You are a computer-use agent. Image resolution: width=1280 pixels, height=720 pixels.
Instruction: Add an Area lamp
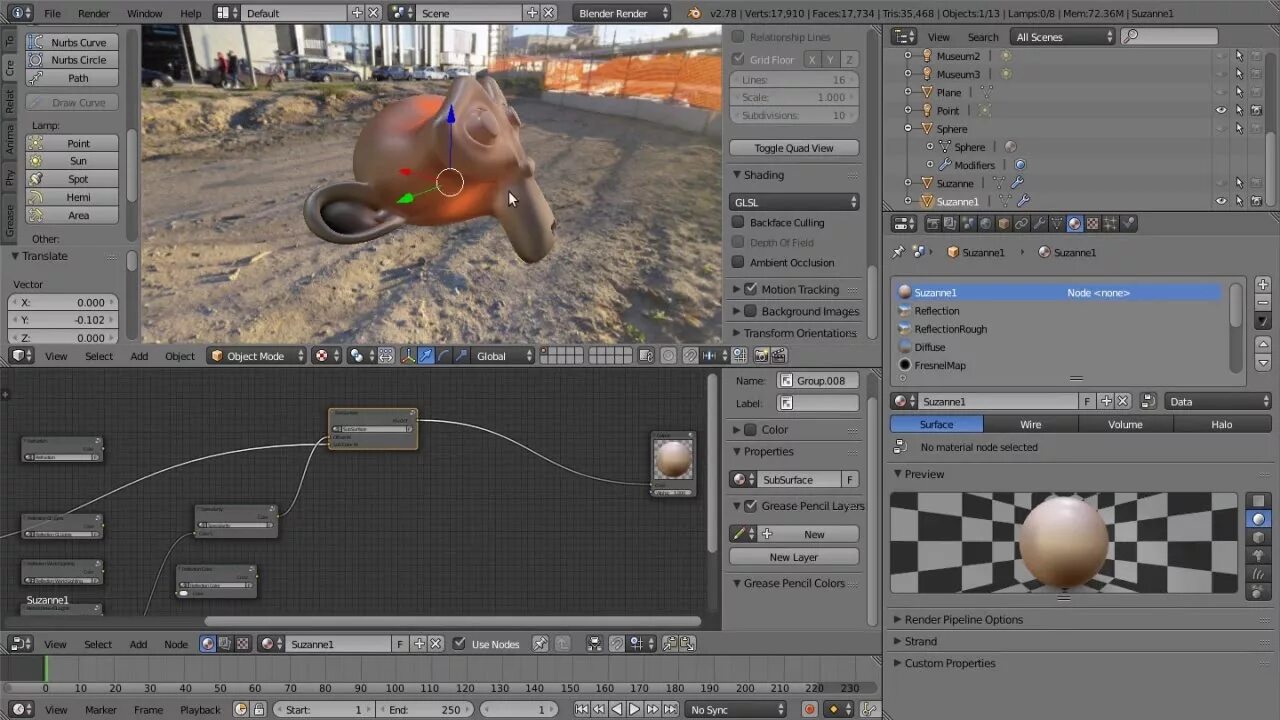coord(72,215)
